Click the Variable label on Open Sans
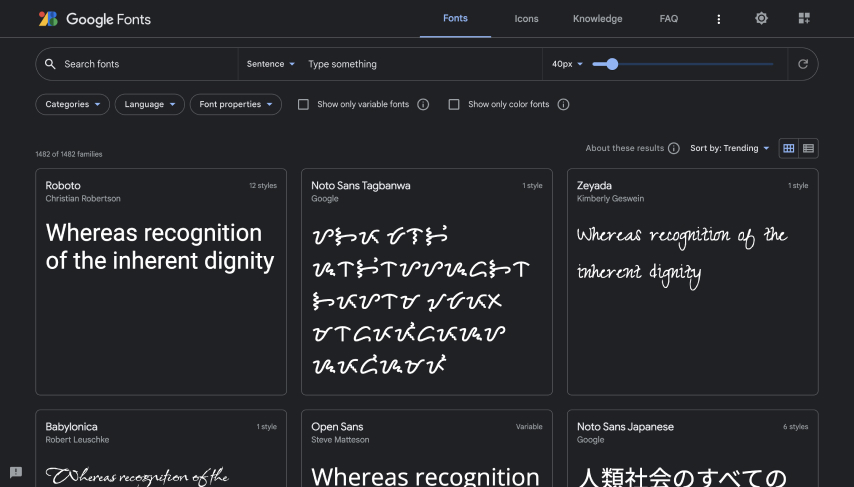Screen dimensions: 854x487 coord(529,427)
